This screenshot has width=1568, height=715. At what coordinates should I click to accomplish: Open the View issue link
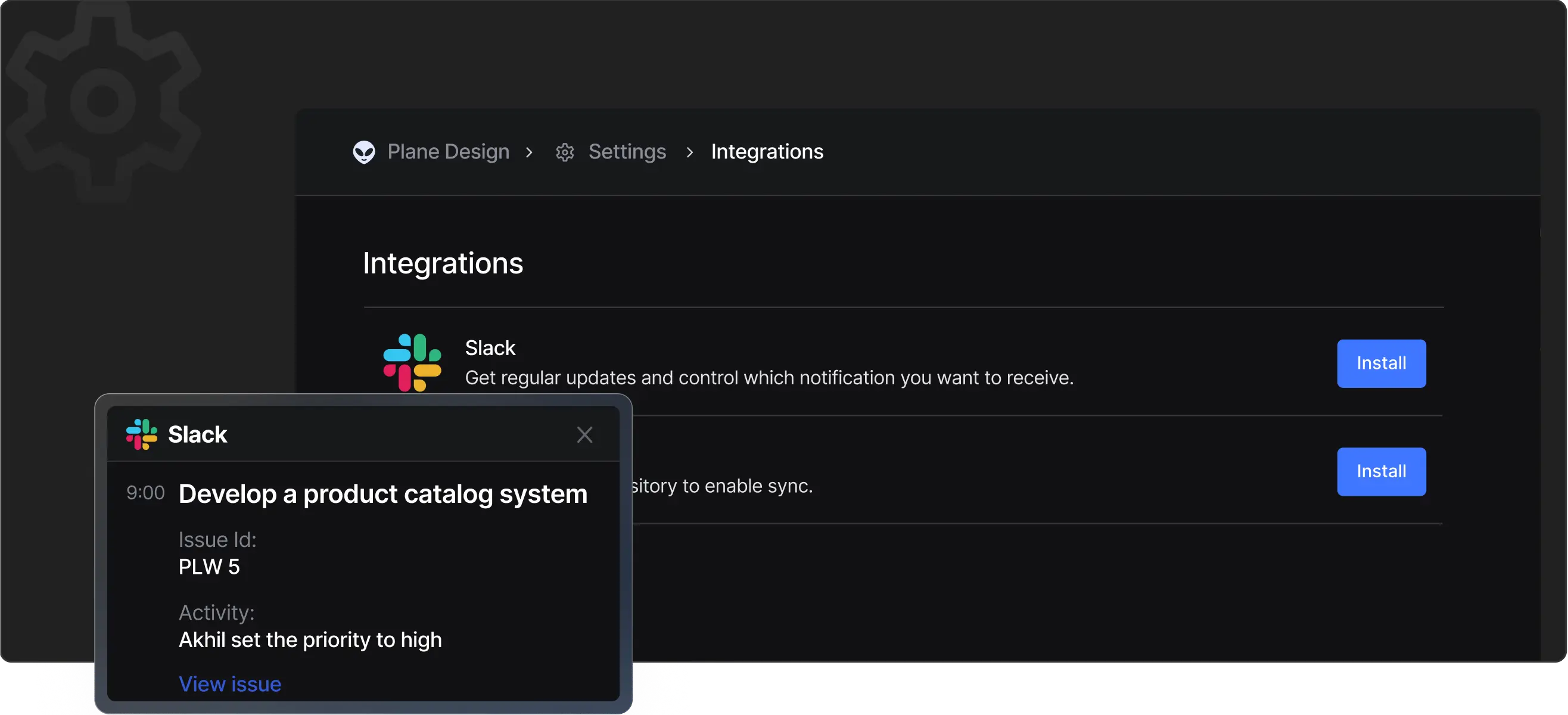click(x=229, y=684)
